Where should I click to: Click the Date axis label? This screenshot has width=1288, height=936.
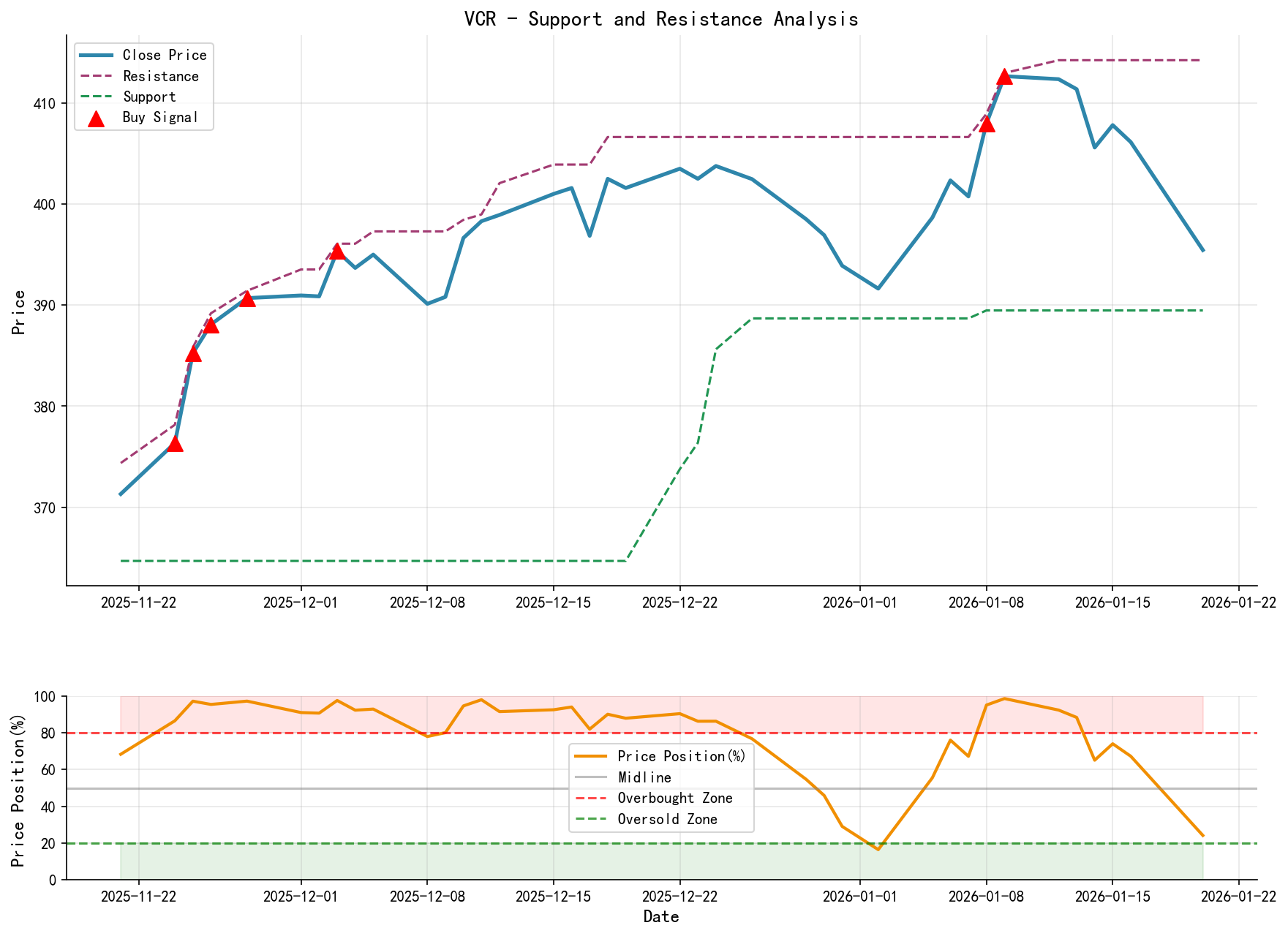[x=662, y=916]
